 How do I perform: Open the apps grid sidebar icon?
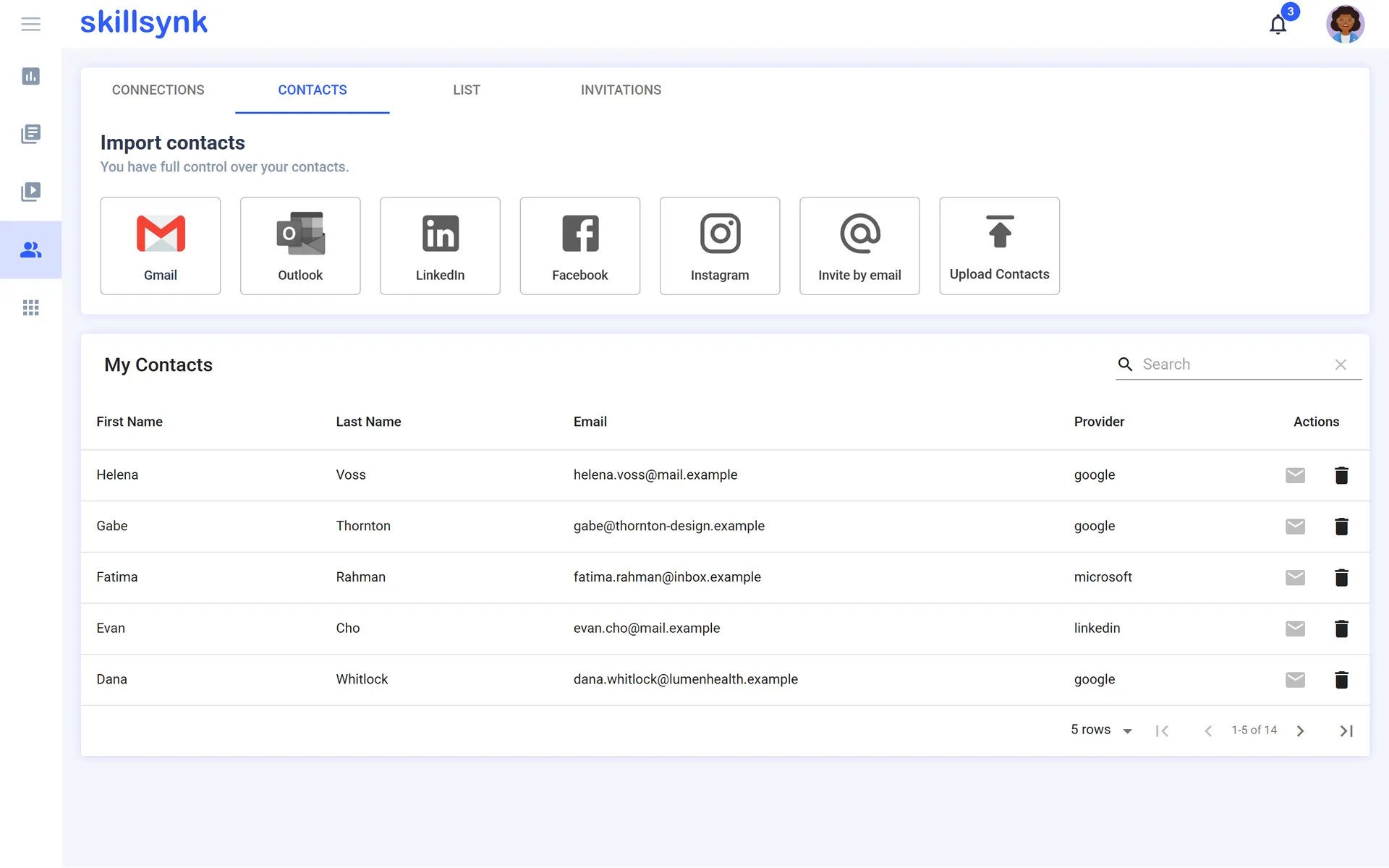click(x=30, y=307)
